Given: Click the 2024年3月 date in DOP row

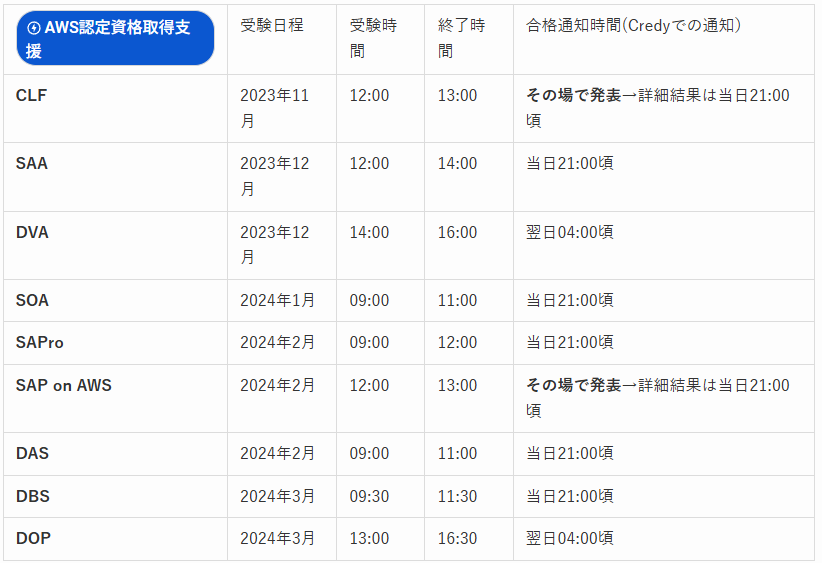Looking at the screenshot, I should tap(277, 538).
